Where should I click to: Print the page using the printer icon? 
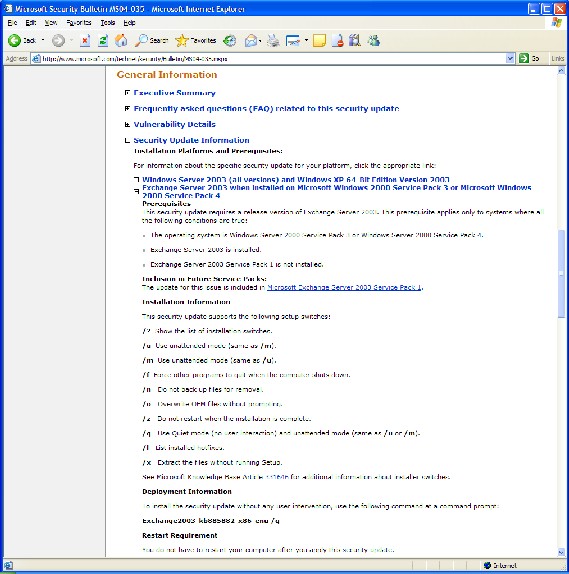273,41
